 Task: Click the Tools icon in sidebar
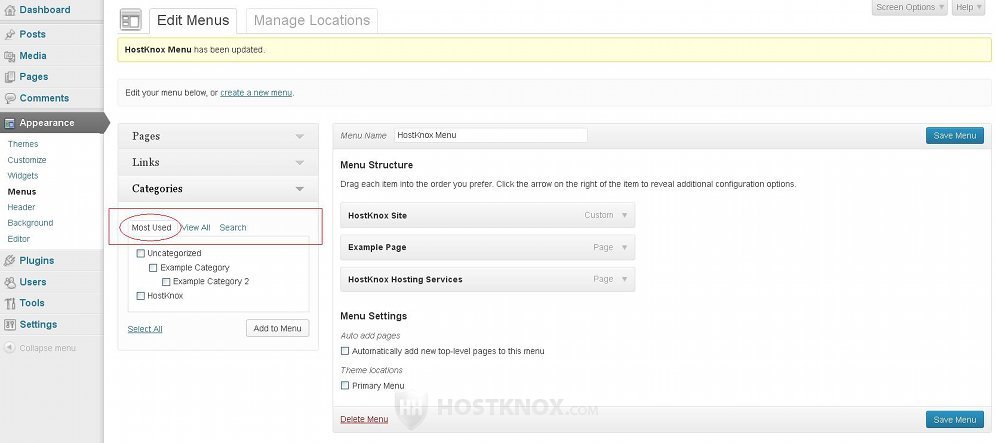click(10, 303)
